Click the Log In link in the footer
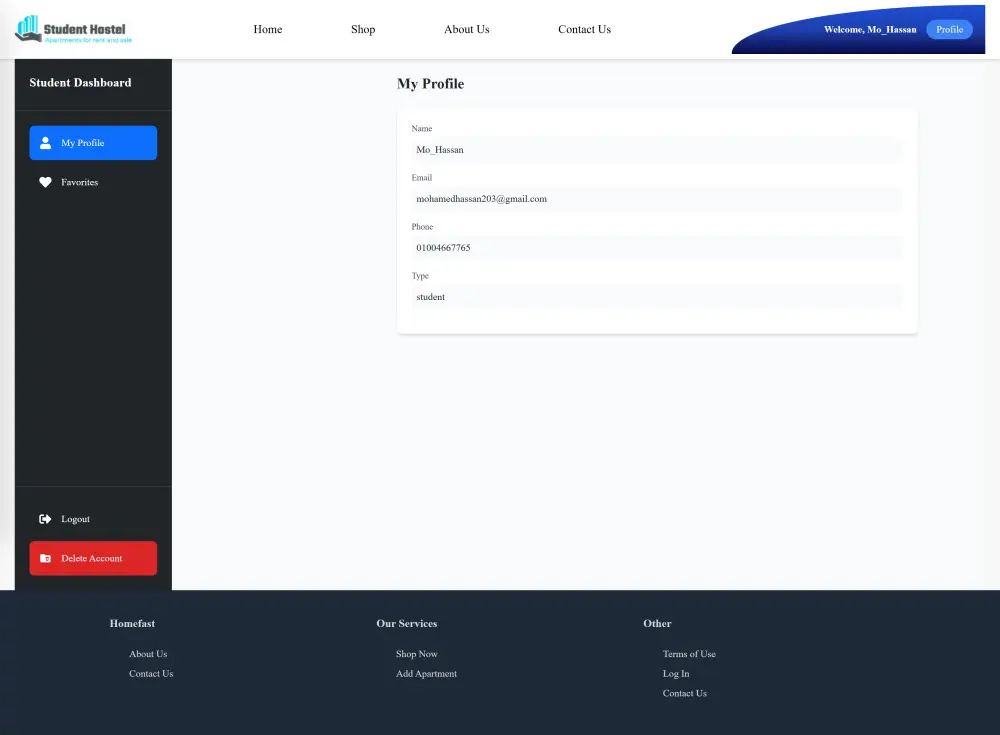This screenshot has height=735, width=1000. (675, 673)
